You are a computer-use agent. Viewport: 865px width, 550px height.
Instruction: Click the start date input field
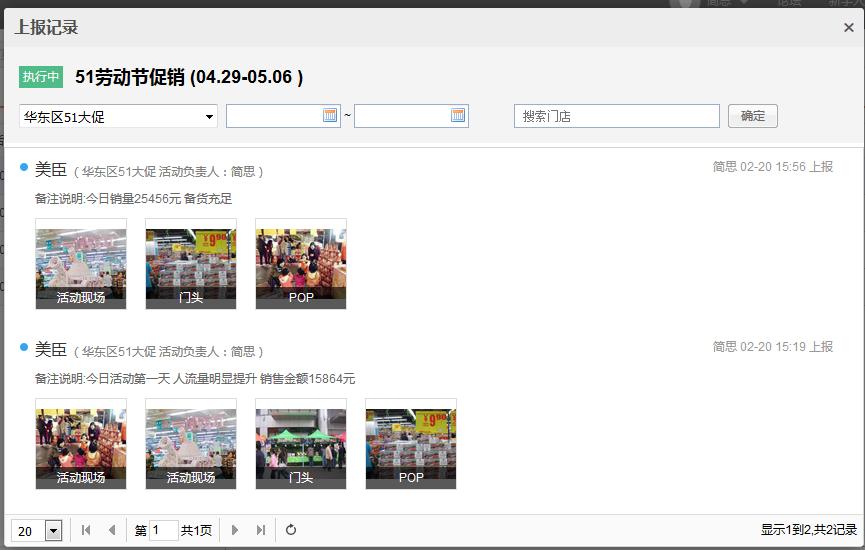(274, 116)
